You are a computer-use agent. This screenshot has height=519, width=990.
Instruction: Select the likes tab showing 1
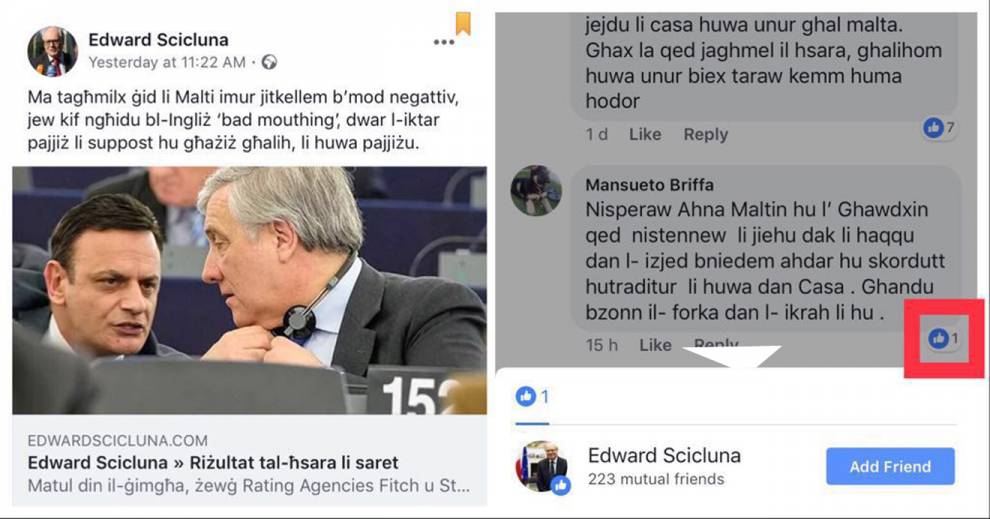click(532, 397)
